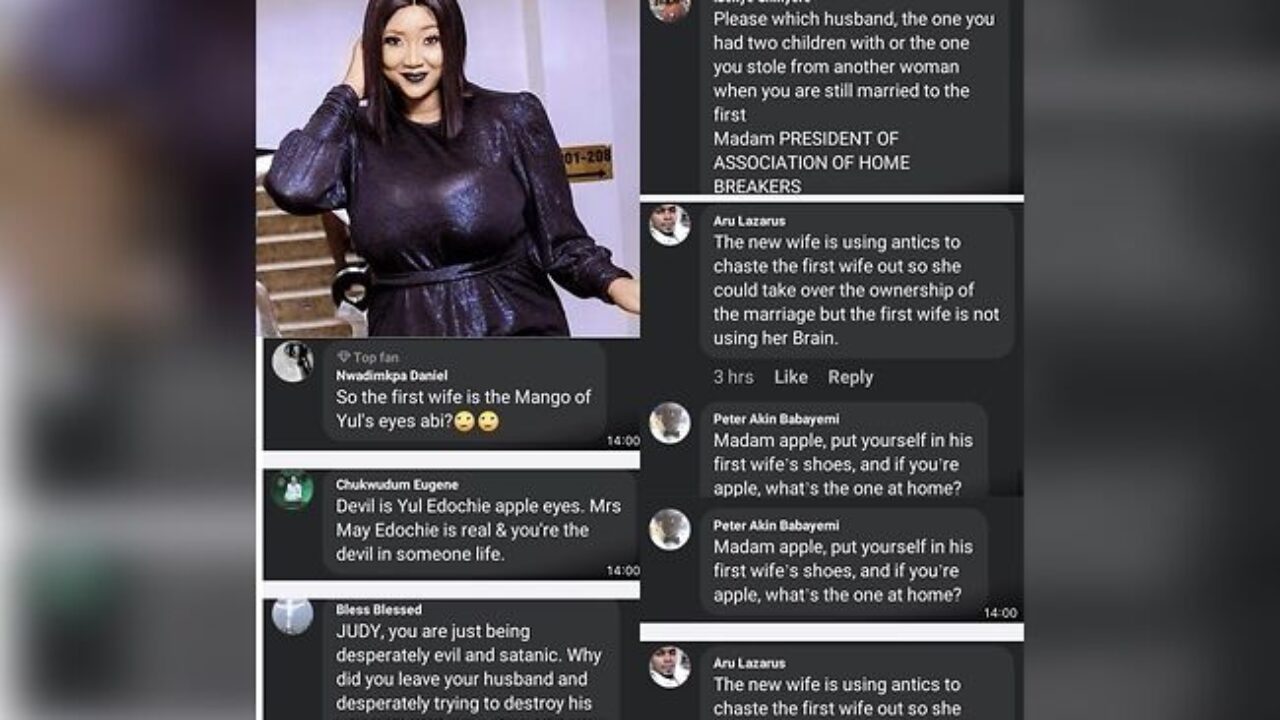This screenshot has height=720, width=1280.
Task: Open the Aru Lazarus name above Like
Action: click(x=749, y=220)
